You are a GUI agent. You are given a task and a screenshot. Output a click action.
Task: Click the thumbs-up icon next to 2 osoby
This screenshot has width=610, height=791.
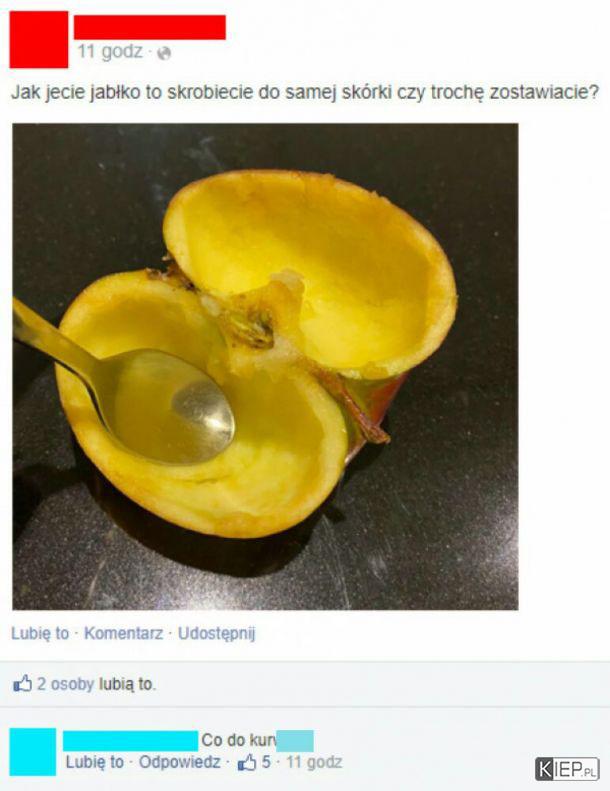(22, 684)
